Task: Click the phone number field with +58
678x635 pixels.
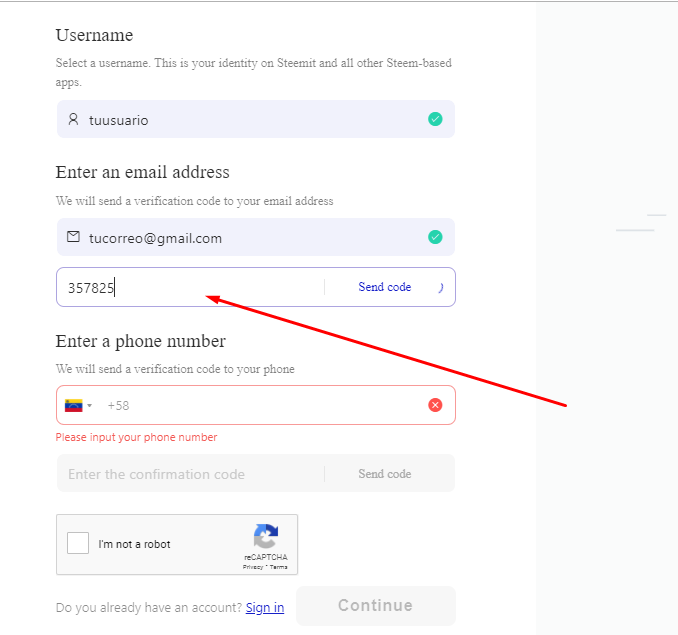Action: [x=256, y=405]
